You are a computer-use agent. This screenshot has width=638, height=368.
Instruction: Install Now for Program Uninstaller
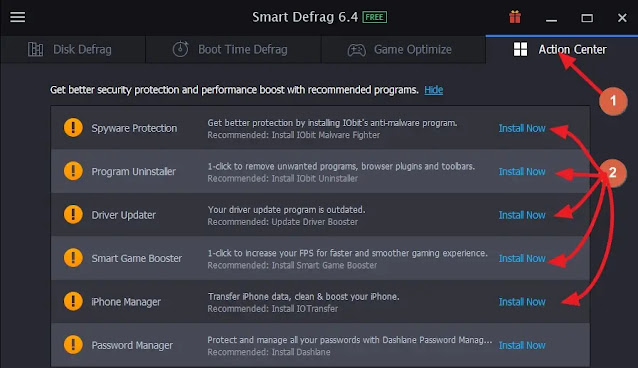point(522,172)
